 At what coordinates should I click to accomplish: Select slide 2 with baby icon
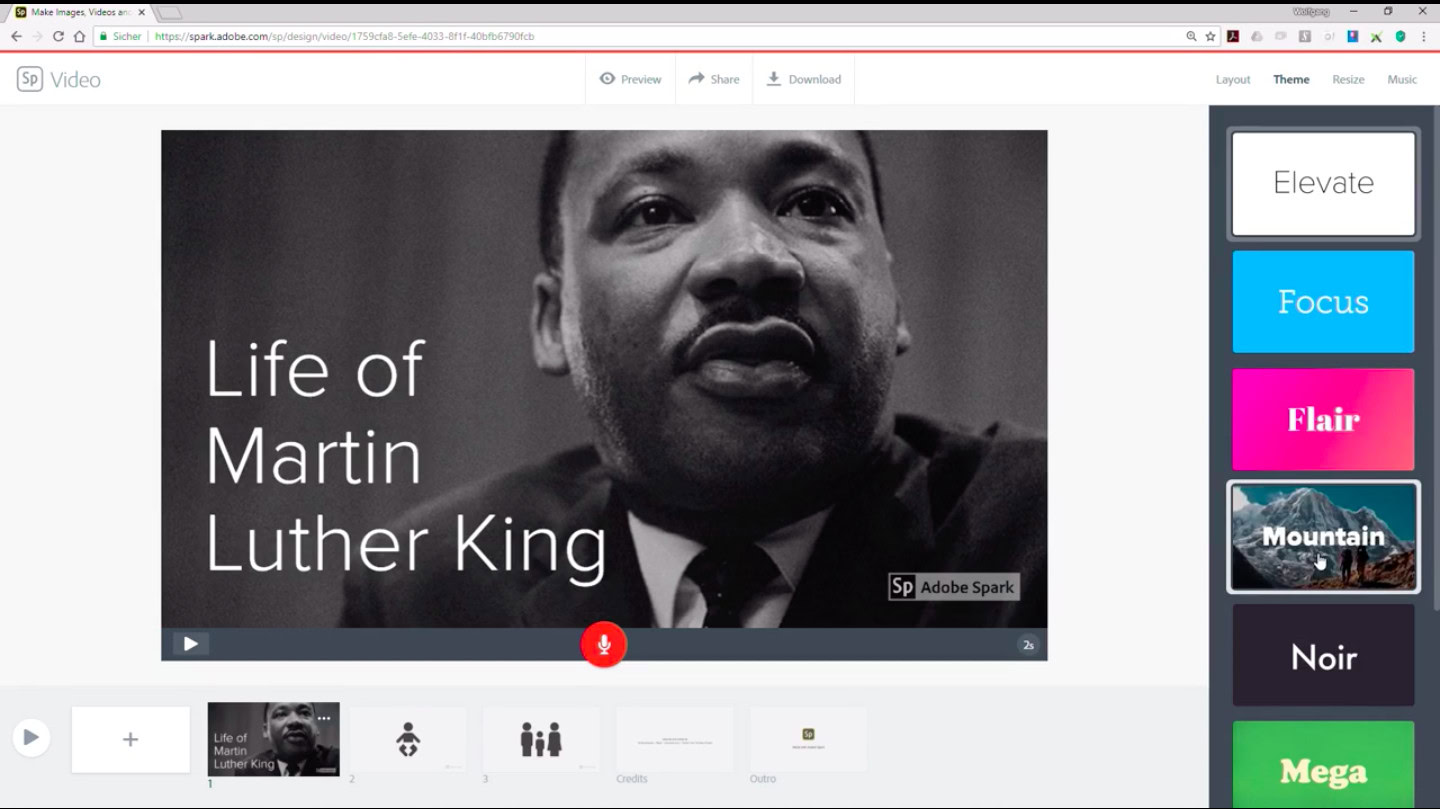(407, 740)
